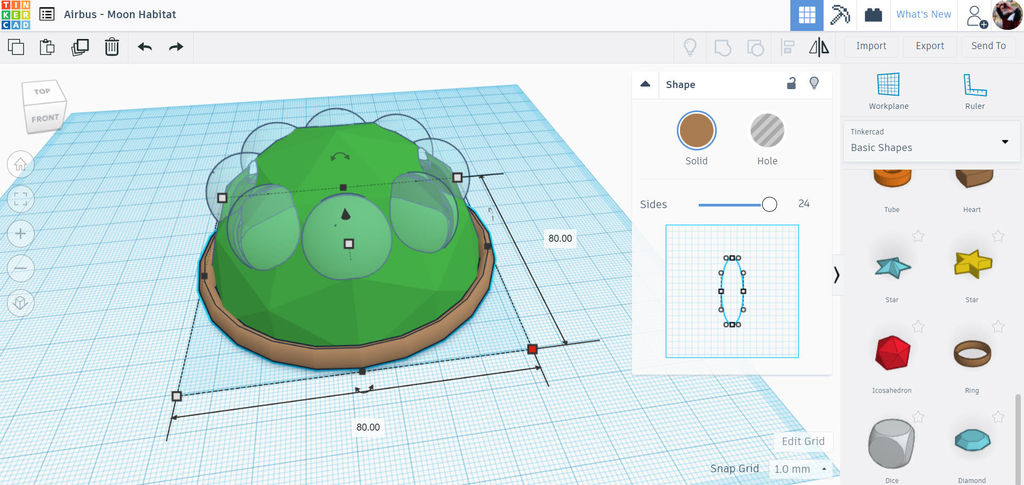Click the ring profile editor preview
The width and height of the screenshot is (1024, 485).
[x=732, y=291]
